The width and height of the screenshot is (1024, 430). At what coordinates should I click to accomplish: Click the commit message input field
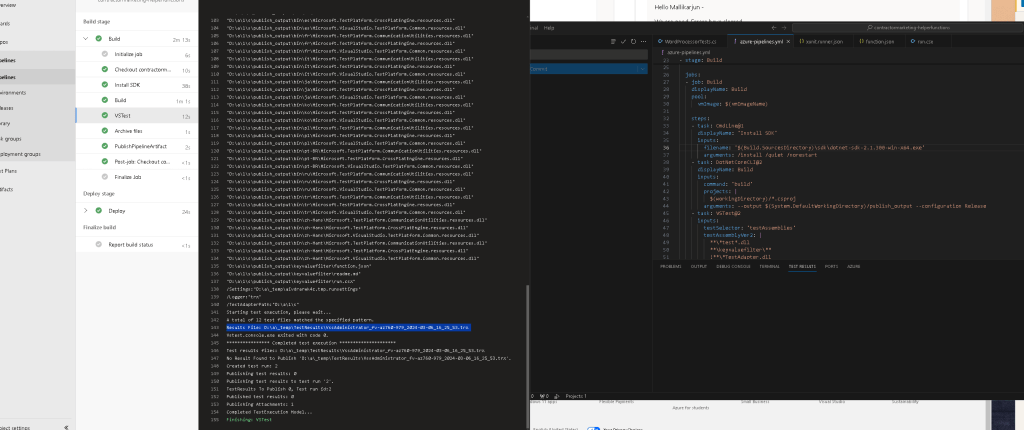588,55
